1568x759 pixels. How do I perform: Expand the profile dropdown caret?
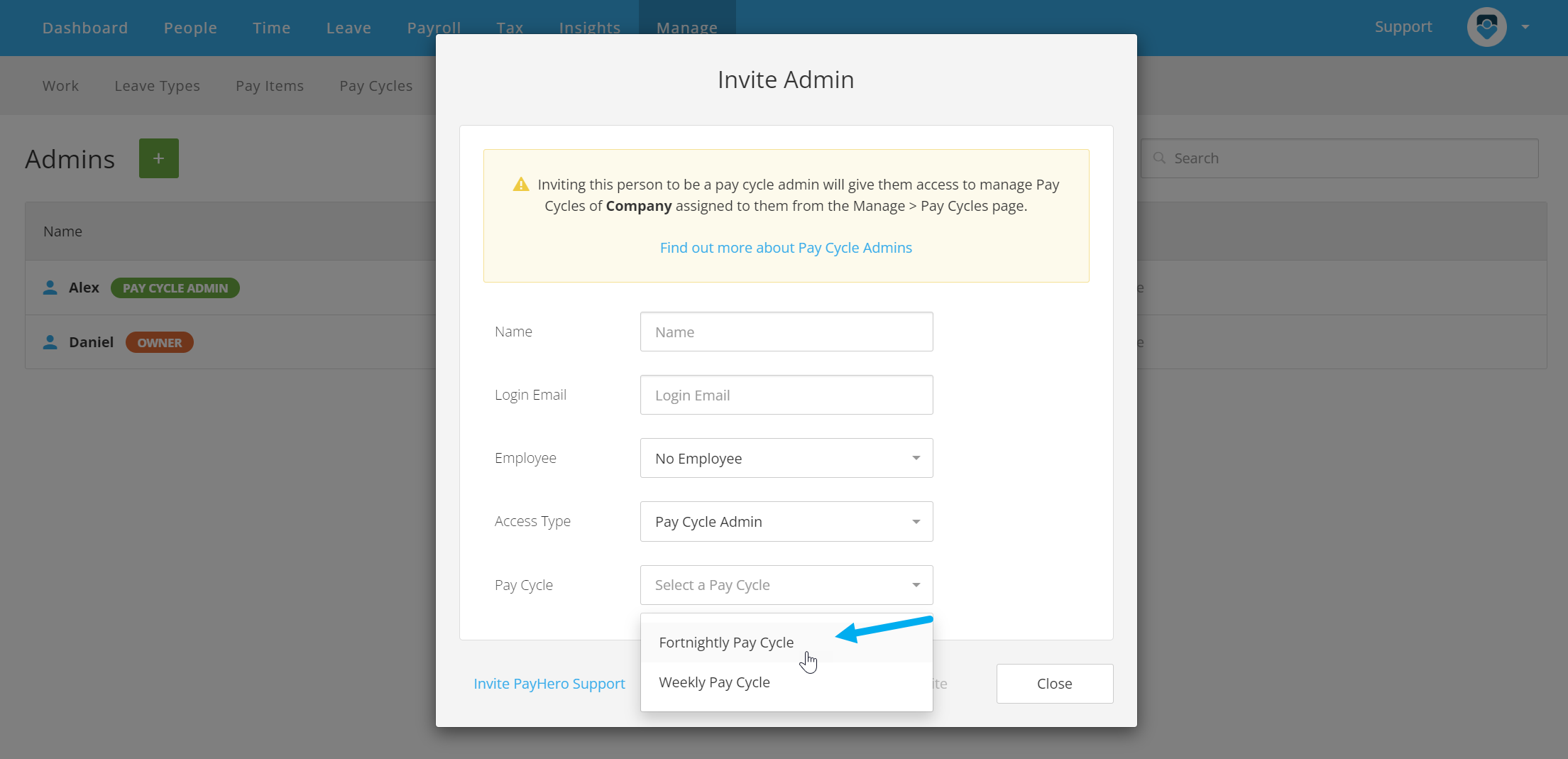coord(1525,27)
